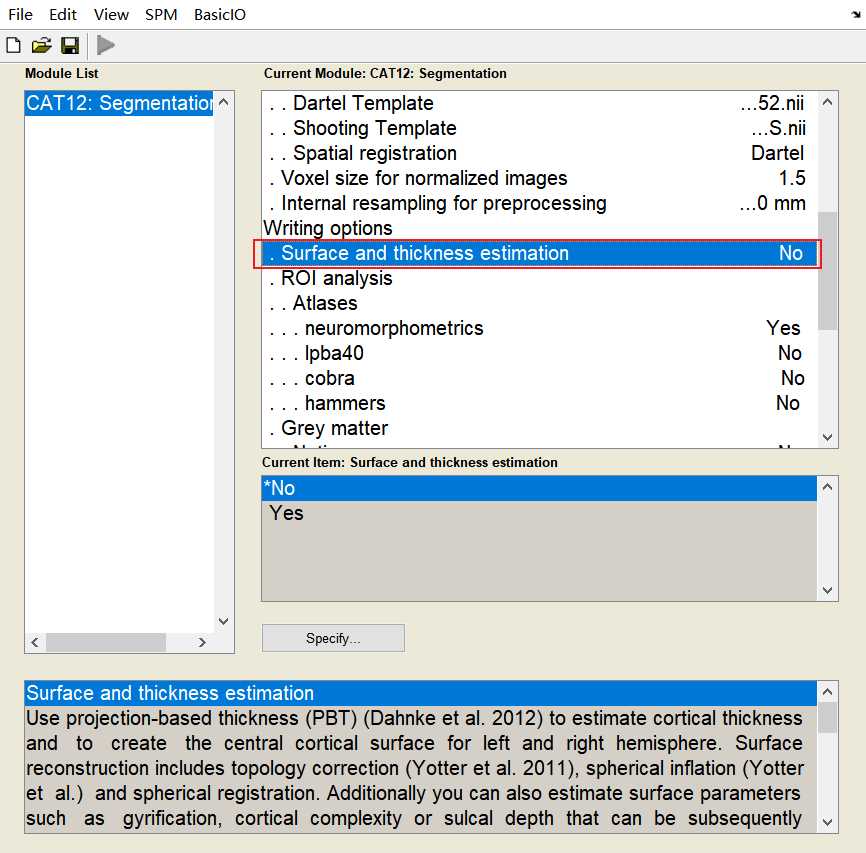The width and height of the screenshot is (866, 853).
Task: Open the BasicIO menu
Action: 220,14
